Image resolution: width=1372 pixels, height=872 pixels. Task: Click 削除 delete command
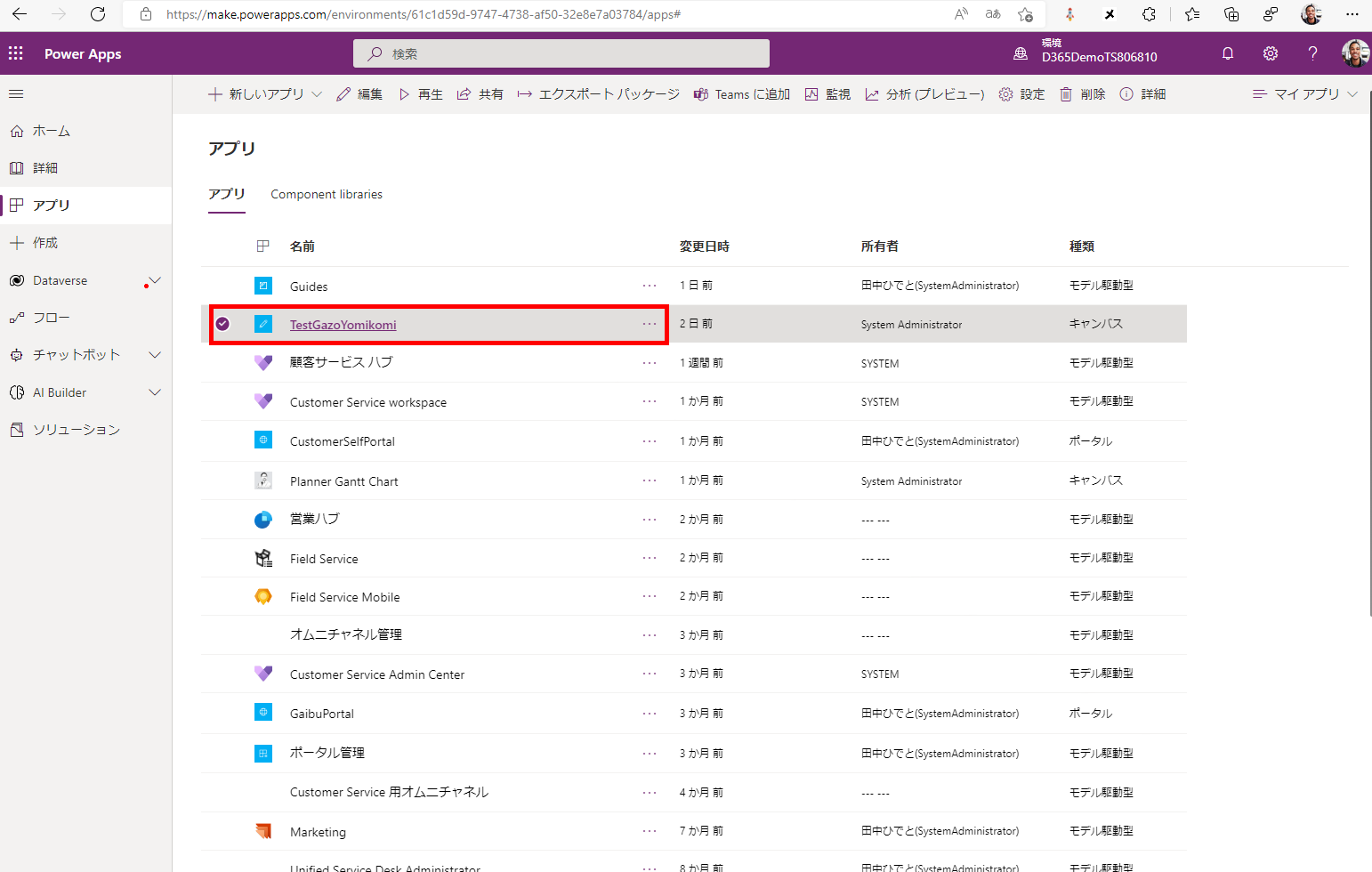(x=1082, y=94)
